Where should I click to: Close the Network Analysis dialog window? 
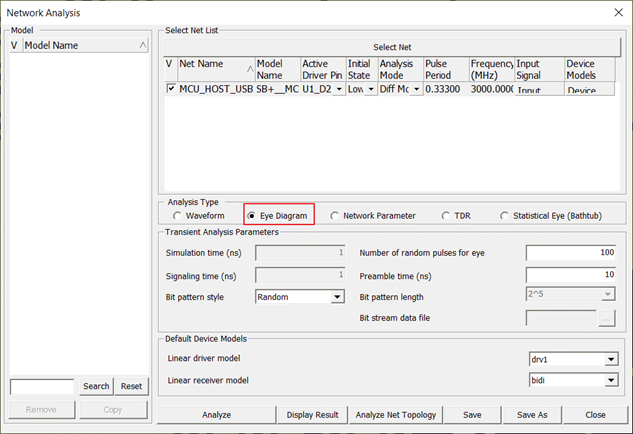[616, 12]
